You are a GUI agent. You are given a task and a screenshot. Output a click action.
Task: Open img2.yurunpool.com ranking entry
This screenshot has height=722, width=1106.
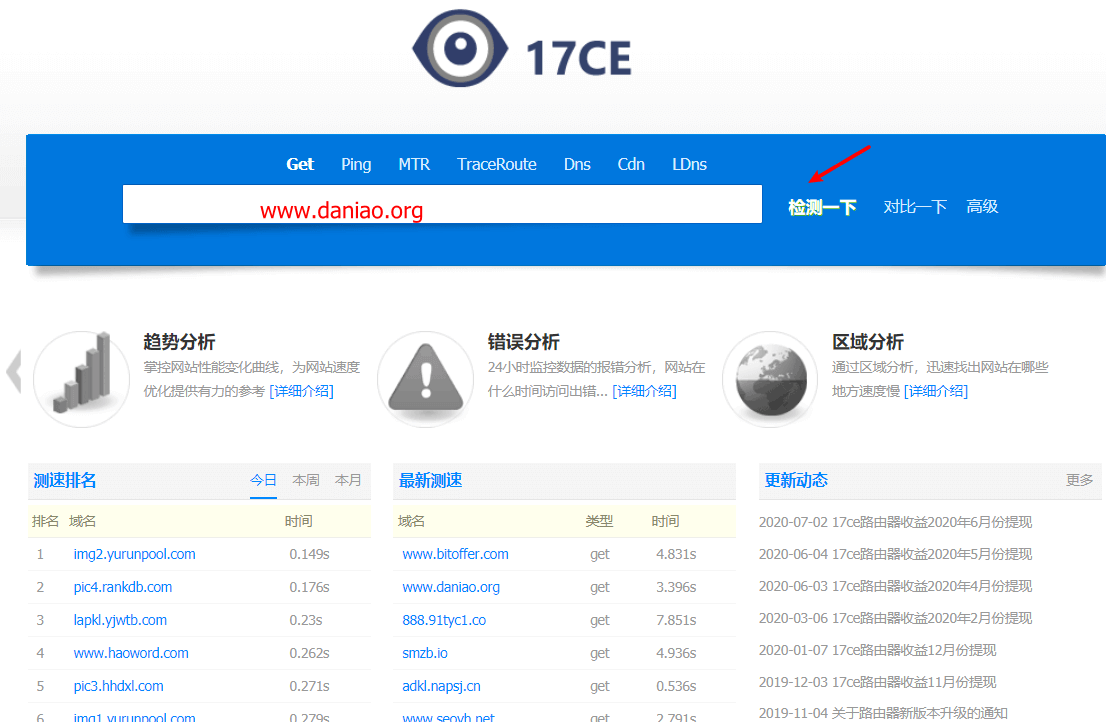(x=134, y=554)
